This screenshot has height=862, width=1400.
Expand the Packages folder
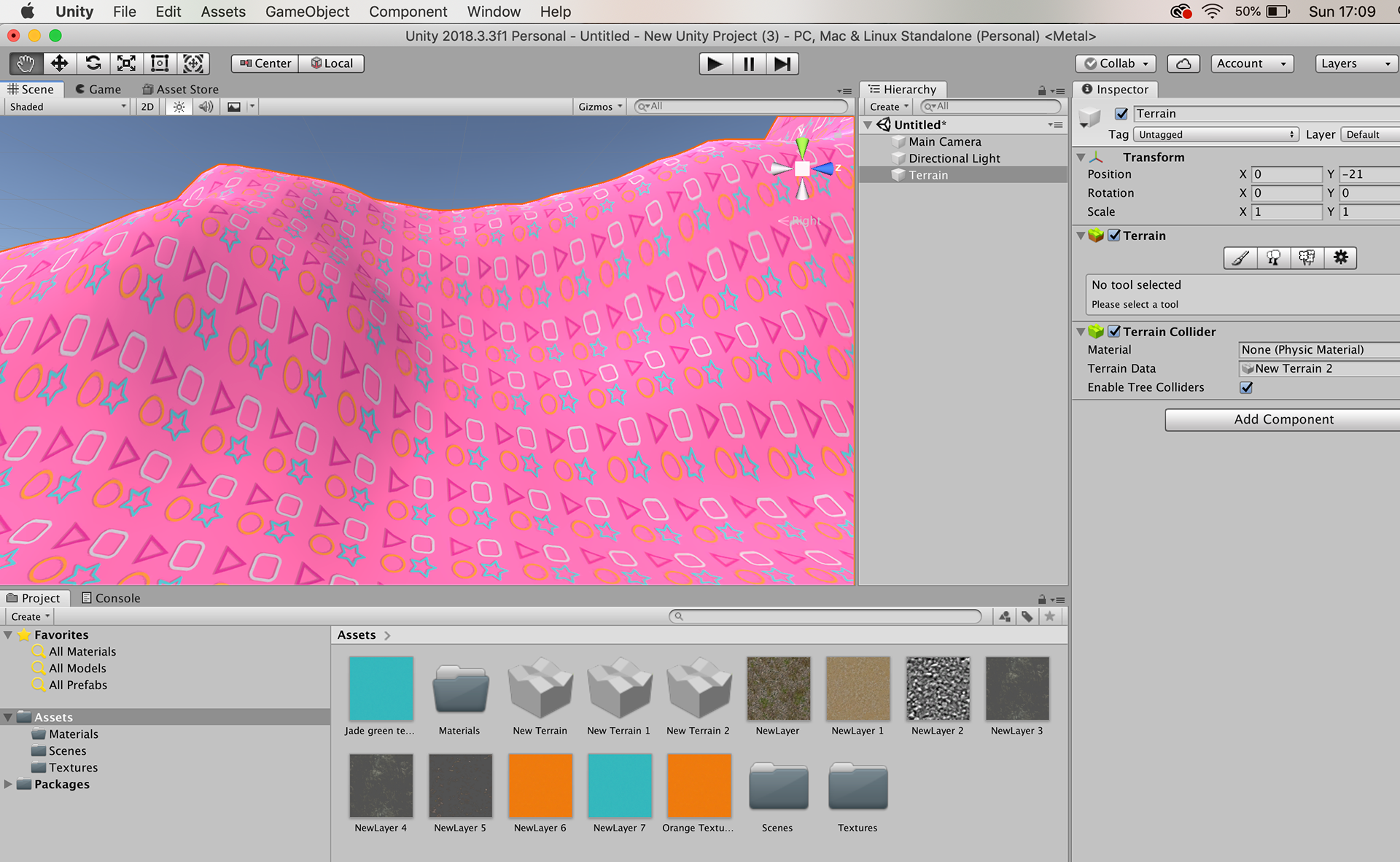(x=8, y=784)
